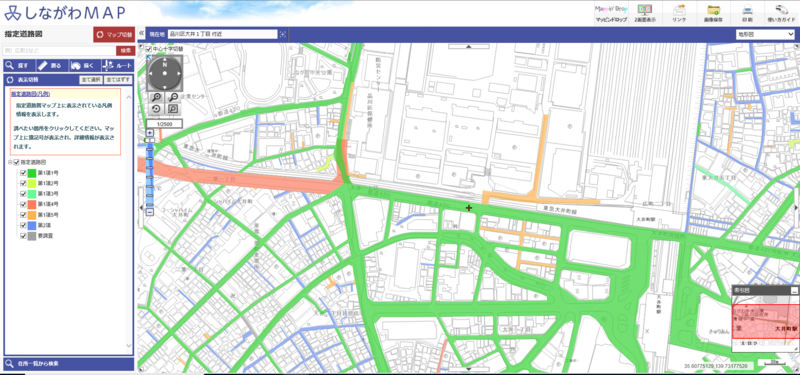Click the 全てはずす deselect-all button
The height and width of the screenshot is (375, 800).
[118, 80]
